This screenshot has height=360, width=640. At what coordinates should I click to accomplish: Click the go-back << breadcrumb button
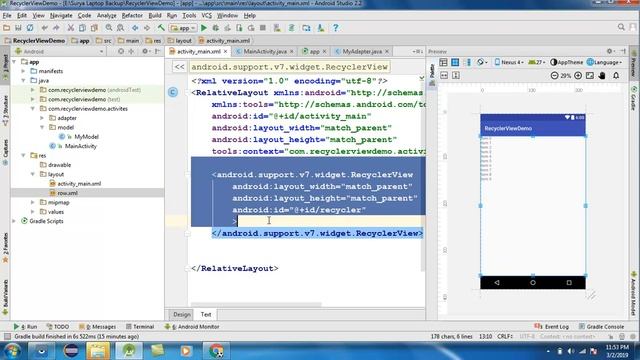[180, 67]
